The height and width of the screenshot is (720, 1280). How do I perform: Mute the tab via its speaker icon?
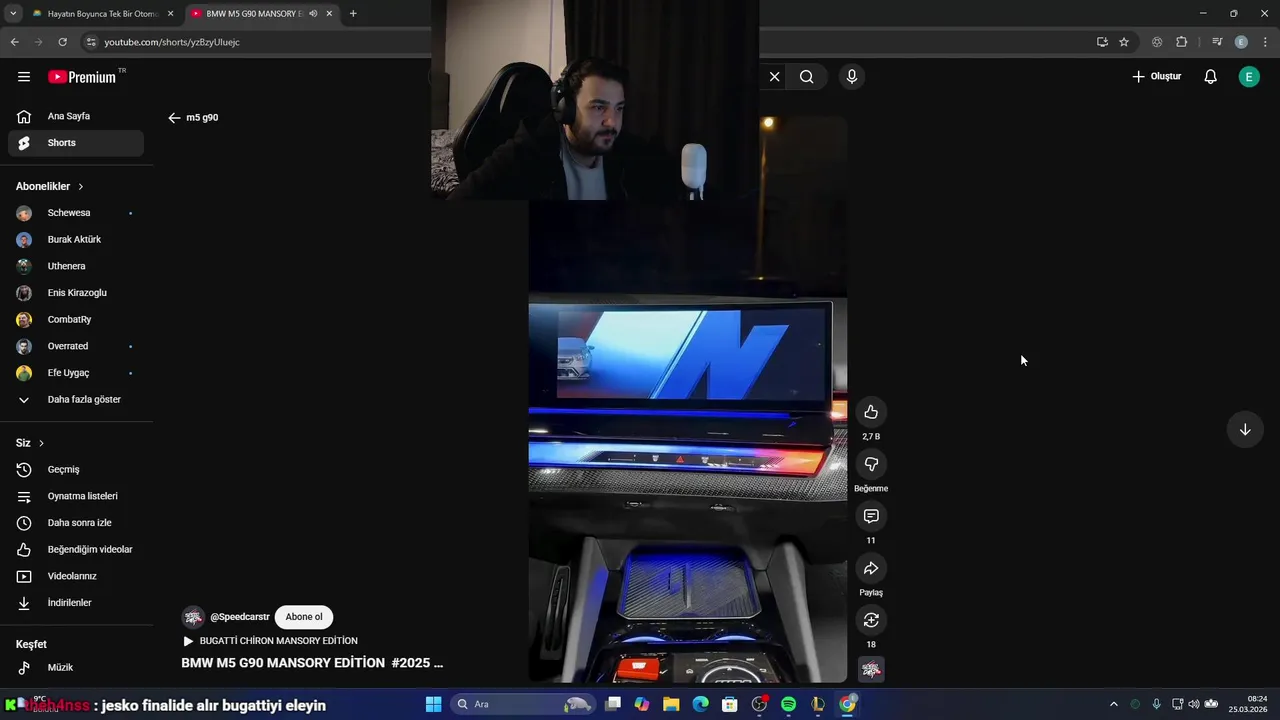point(313,14)
